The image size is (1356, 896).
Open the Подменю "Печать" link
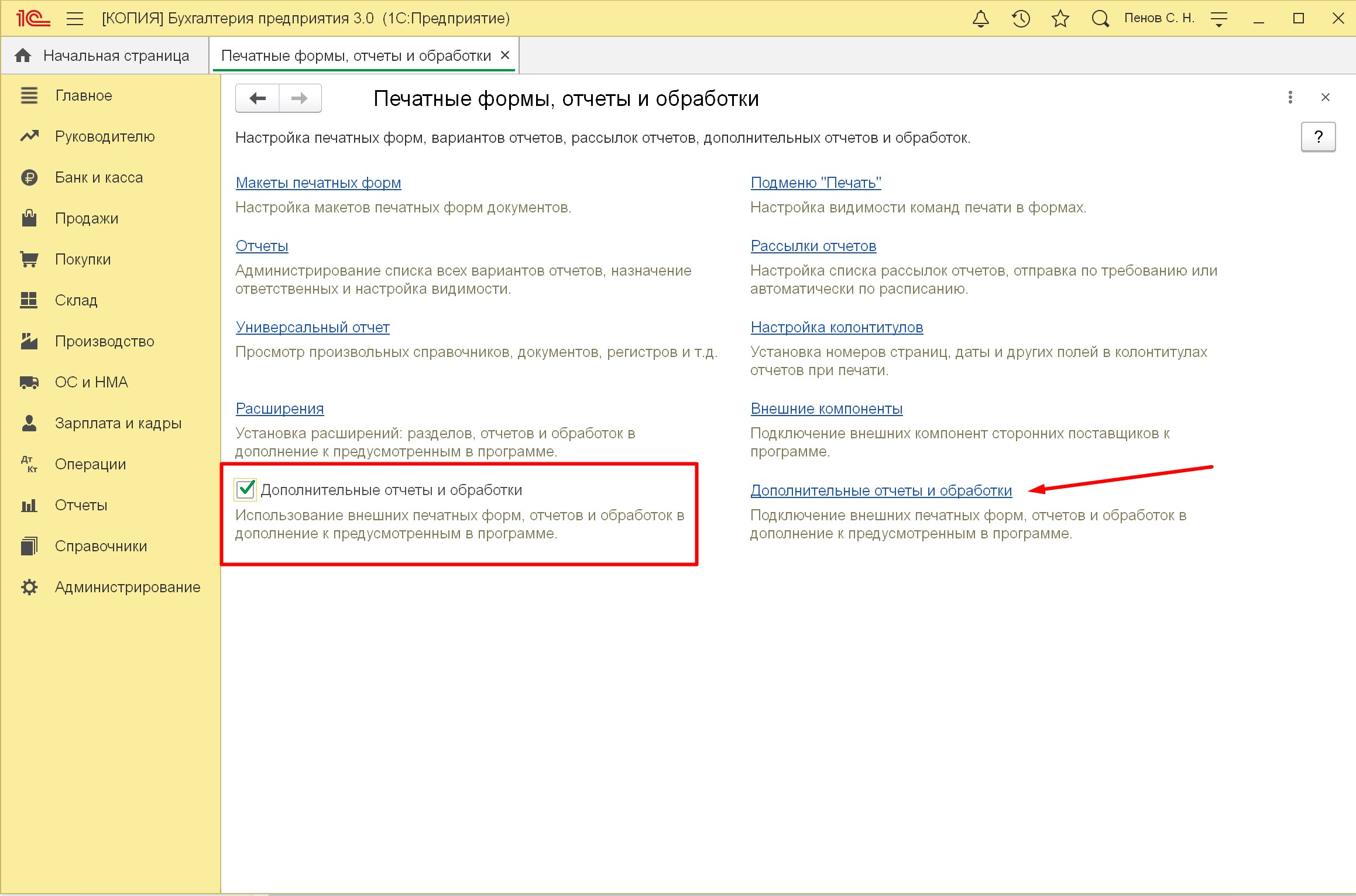[816, 183]
